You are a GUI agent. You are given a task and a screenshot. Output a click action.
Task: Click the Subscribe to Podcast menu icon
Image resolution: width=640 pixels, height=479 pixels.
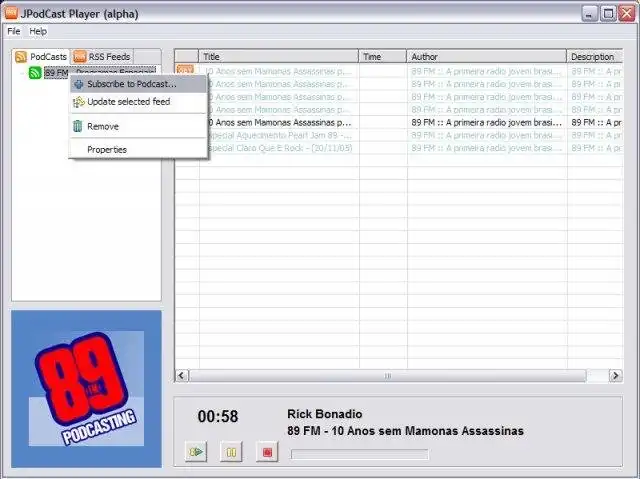click(x=79, y=84)
